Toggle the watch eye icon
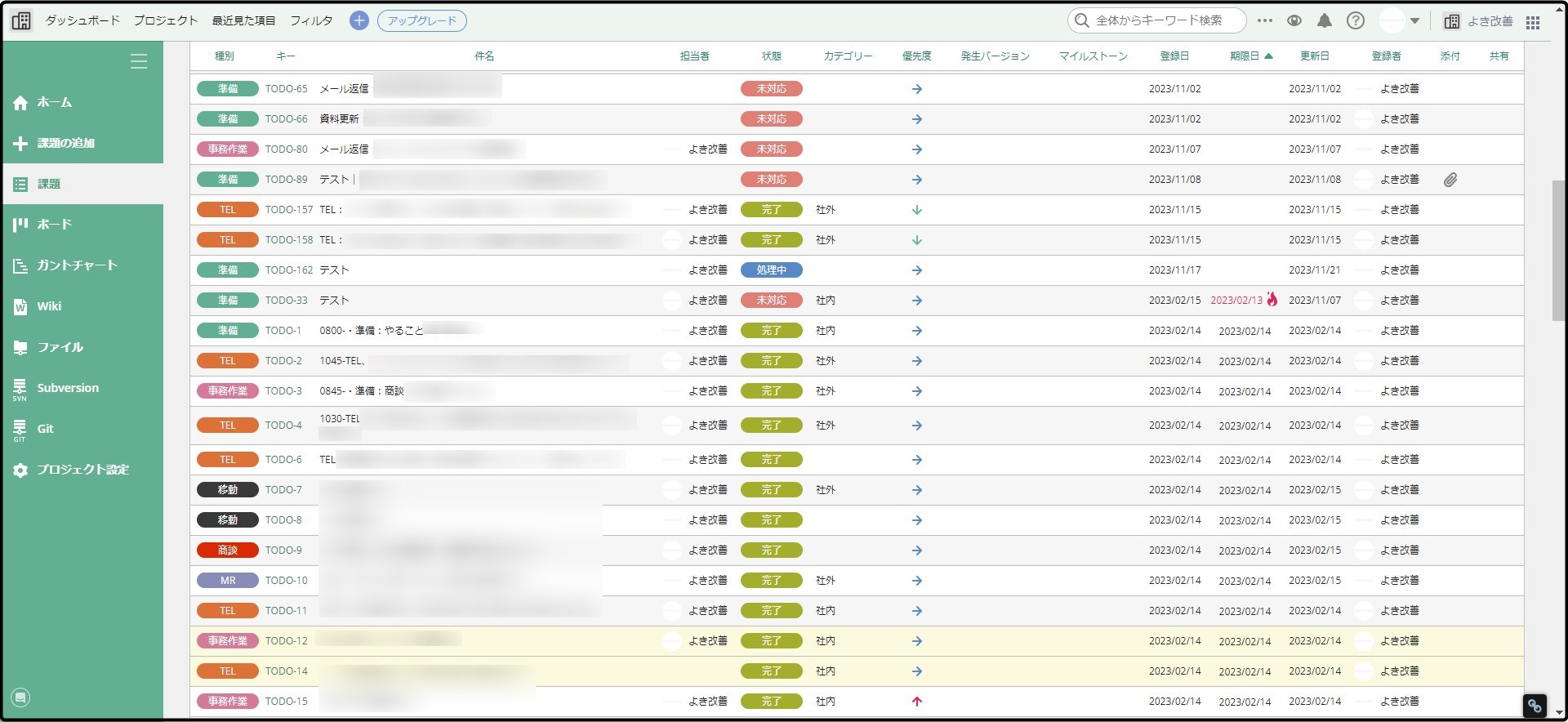 click(x=1294, y=21)
